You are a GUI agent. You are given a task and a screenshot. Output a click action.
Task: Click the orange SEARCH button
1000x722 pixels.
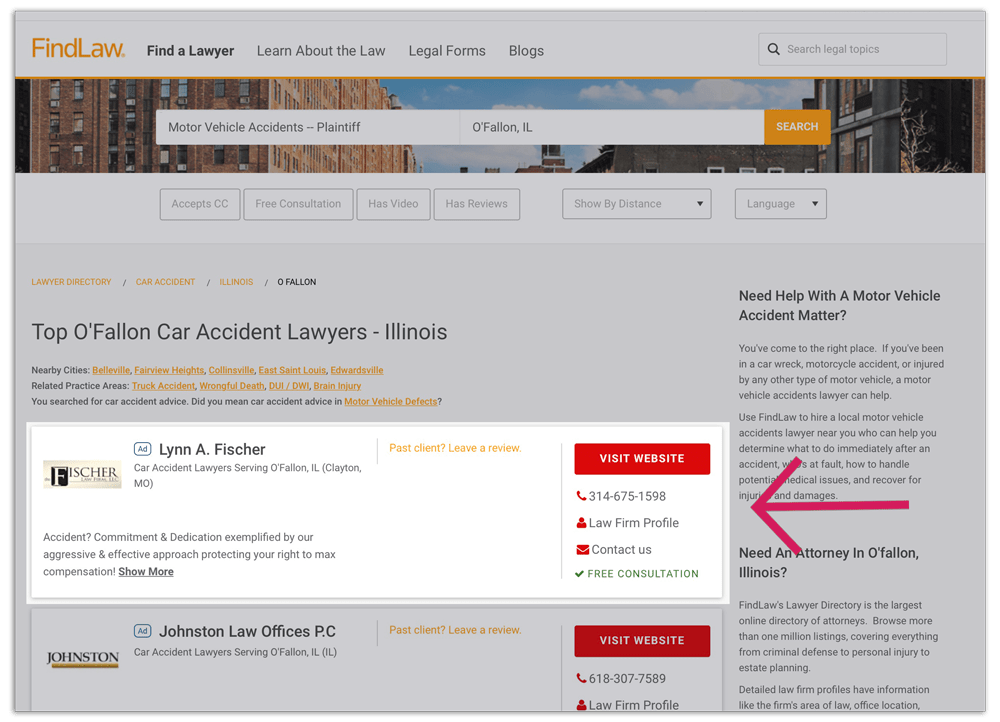tap(797, 127)
